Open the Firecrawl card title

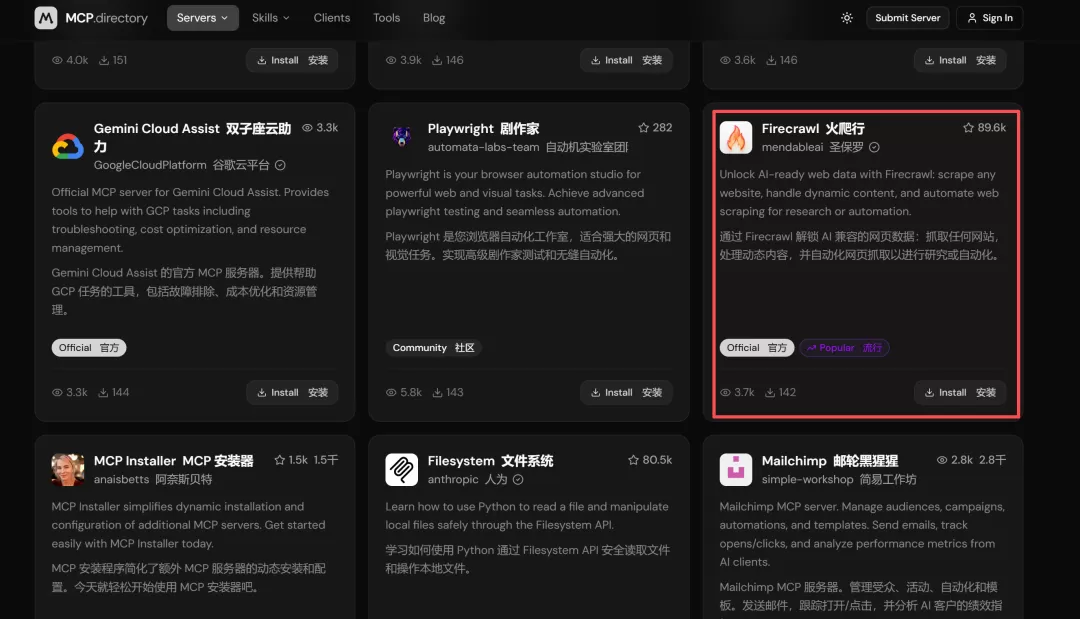click(813, 129)
